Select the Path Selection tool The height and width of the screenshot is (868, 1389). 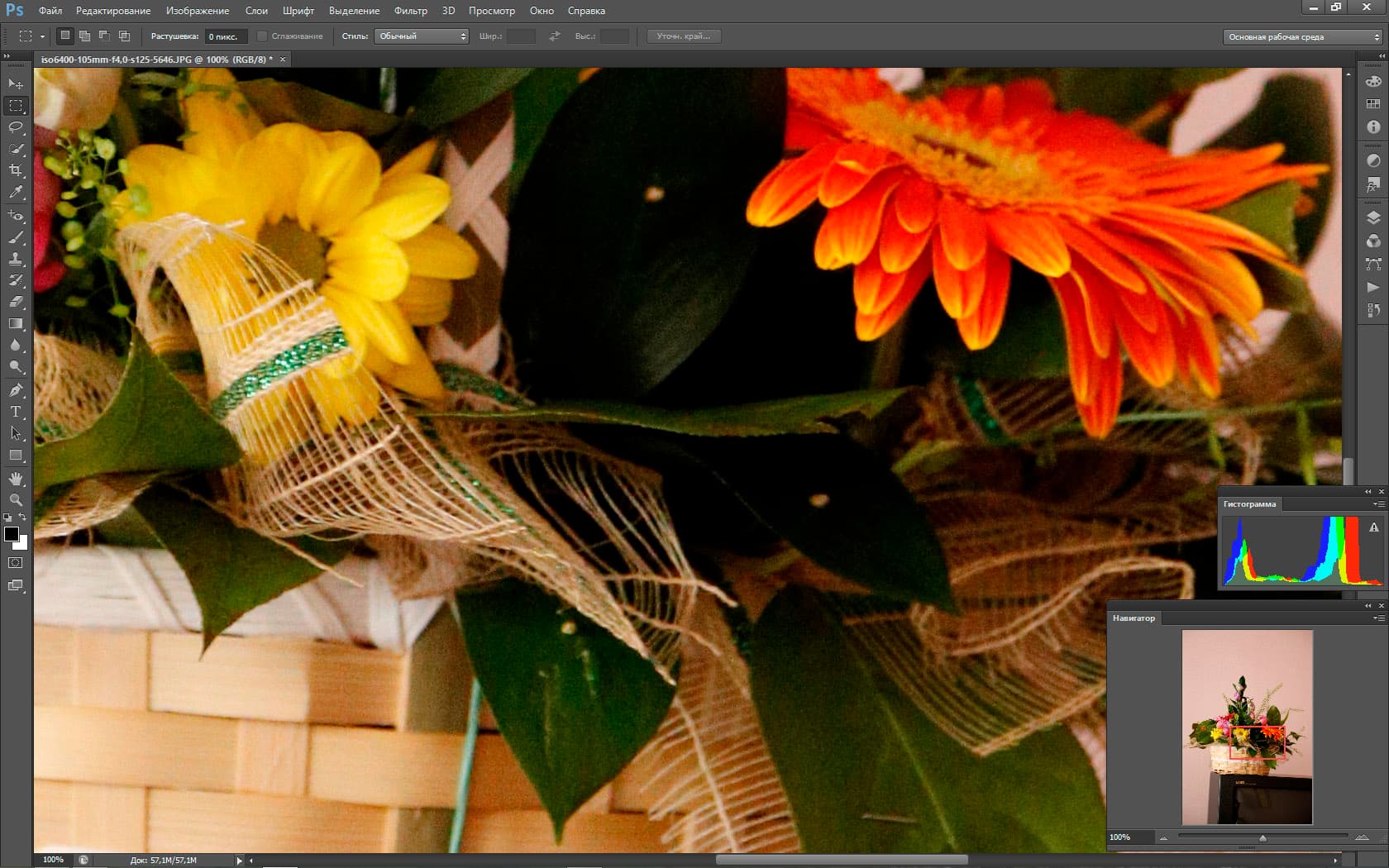click(16, 433)
